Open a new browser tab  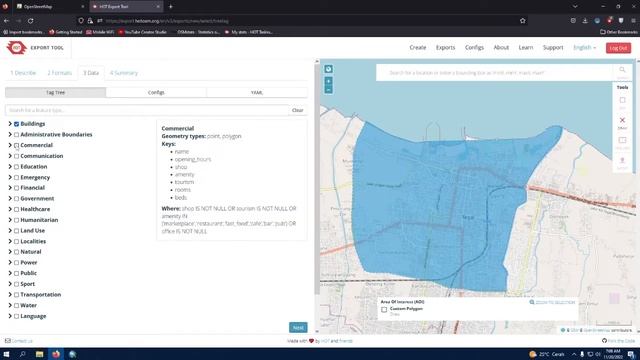(x=171, y=7)
